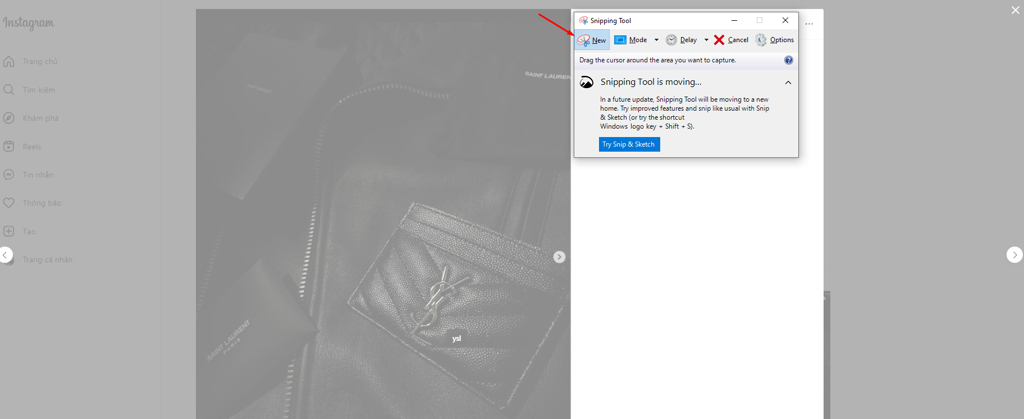Click the plus icon beside Tạo
The image size is (1024, 419).
pos(8,231)
